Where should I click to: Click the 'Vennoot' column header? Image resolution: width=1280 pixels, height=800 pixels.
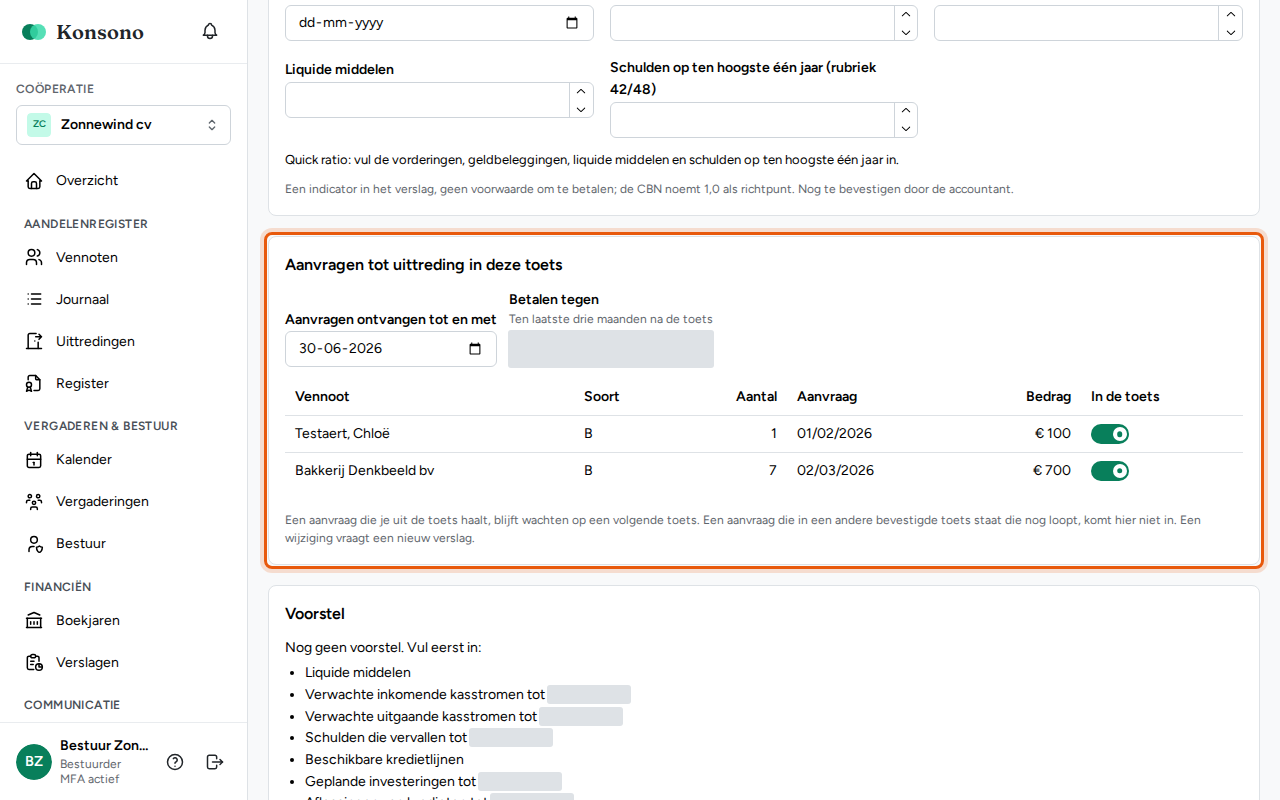pos(322,397)
